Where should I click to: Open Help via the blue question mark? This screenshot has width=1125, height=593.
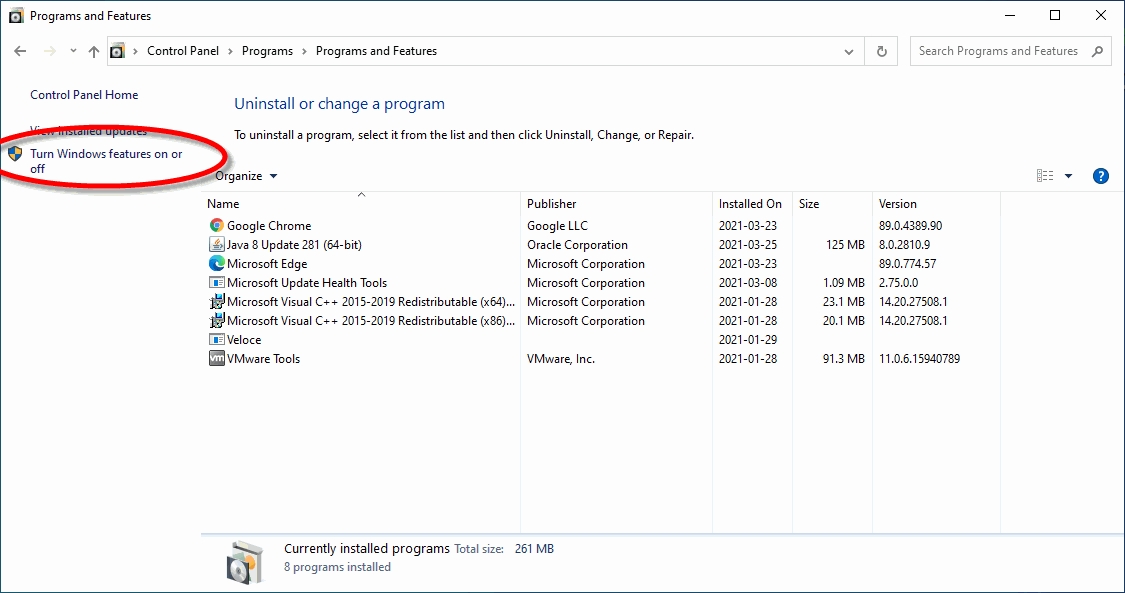pos(1101,176)
